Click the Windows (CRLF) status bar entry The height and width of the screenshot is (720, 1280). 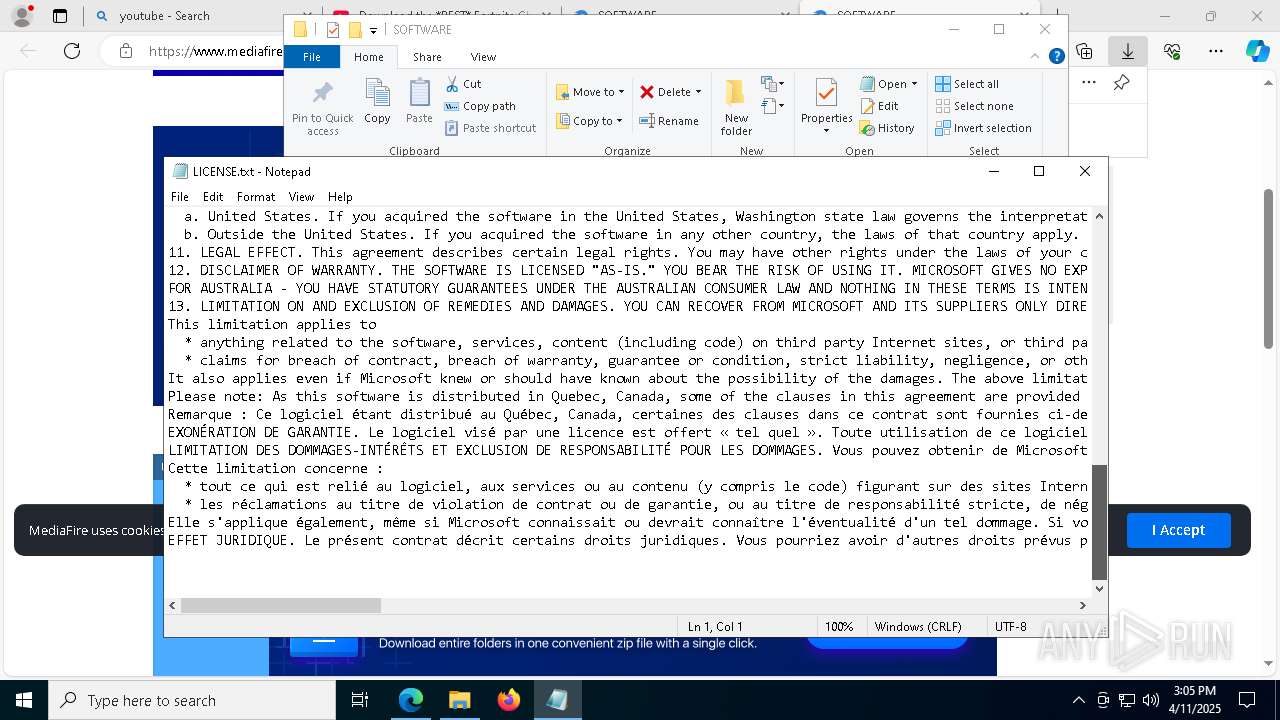[918, 627]
